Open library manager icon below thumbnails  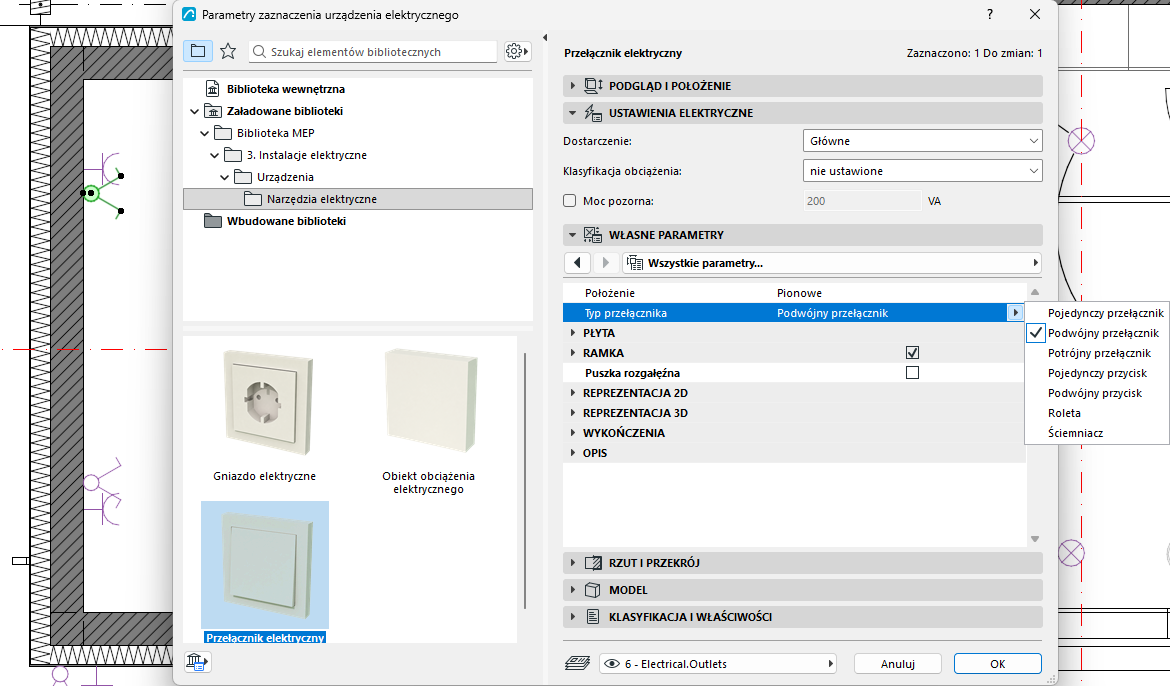[x=197, y=661]
